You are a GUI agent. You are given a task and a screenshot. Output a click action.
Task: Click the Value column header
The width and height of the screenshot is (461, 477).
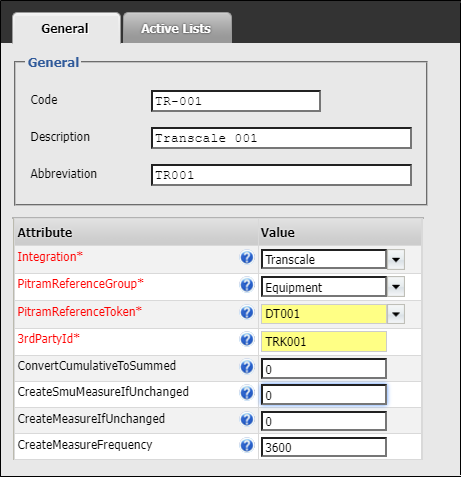(x=340, y=232)
